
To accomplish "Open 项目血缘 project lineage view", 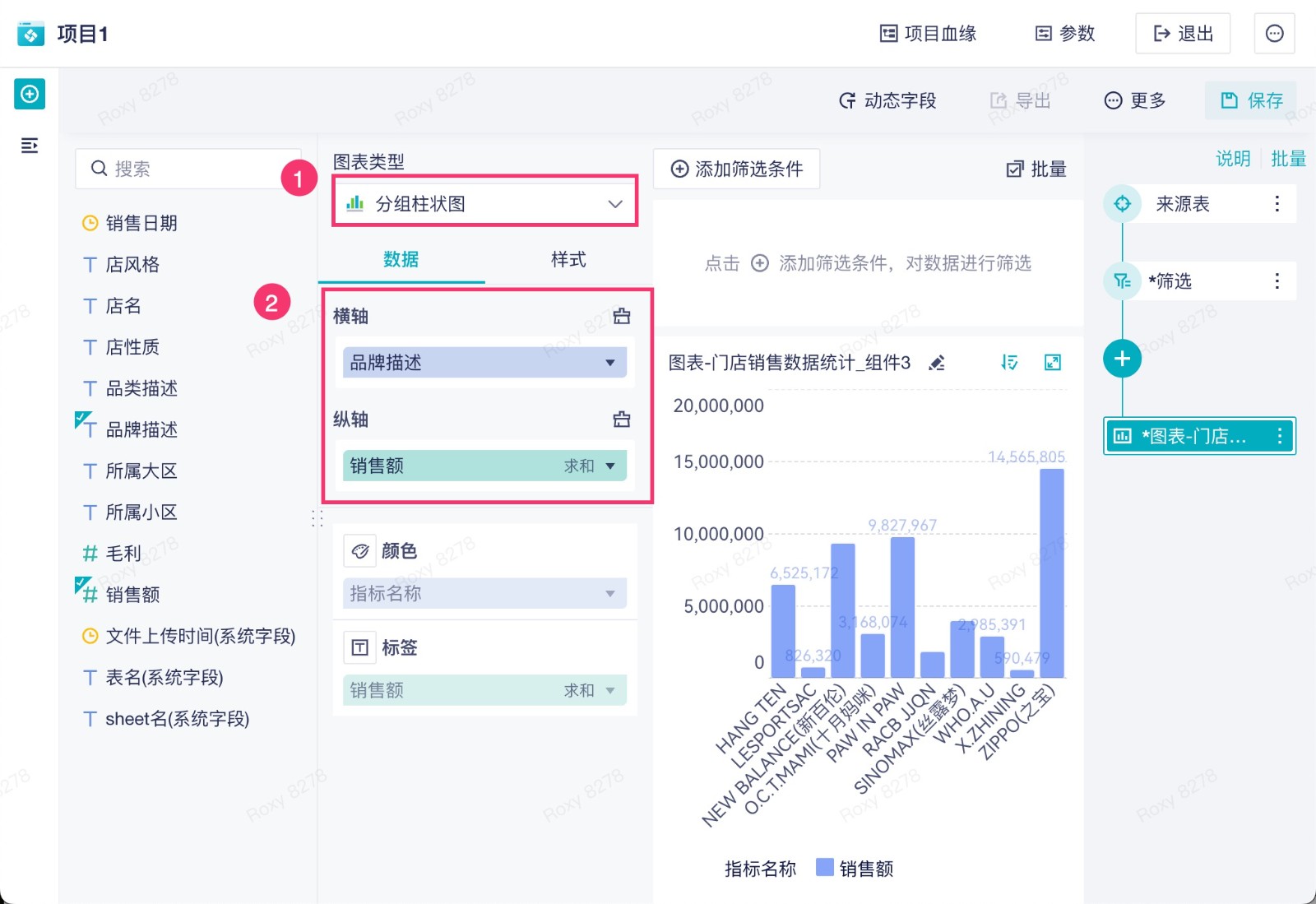I will coord(928,34).
